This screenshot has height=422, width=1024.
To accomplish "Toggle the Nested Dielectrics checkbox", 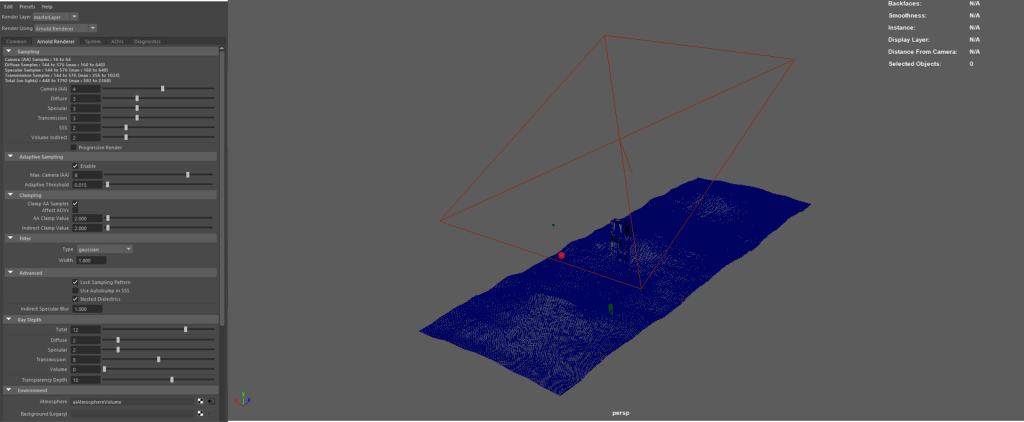I will pos(75,298).
